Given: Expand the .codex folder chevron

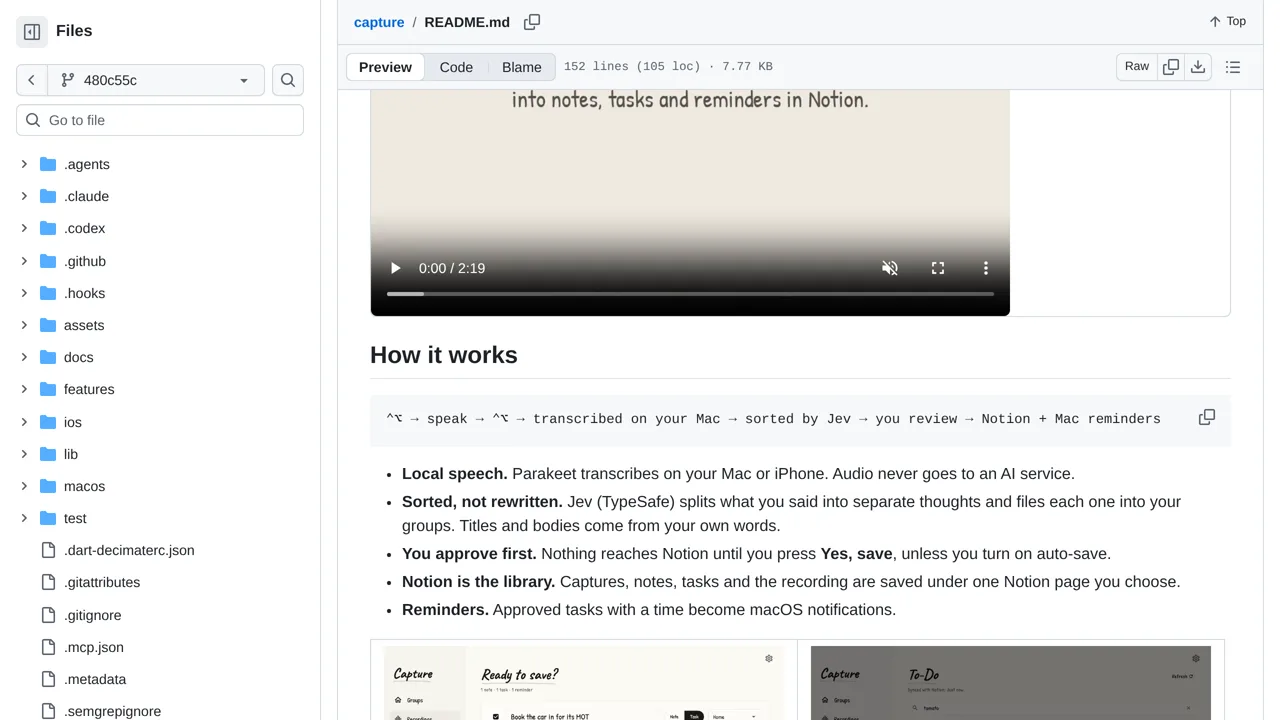Looking at the screenshot, I should click(x=24, y=228).
